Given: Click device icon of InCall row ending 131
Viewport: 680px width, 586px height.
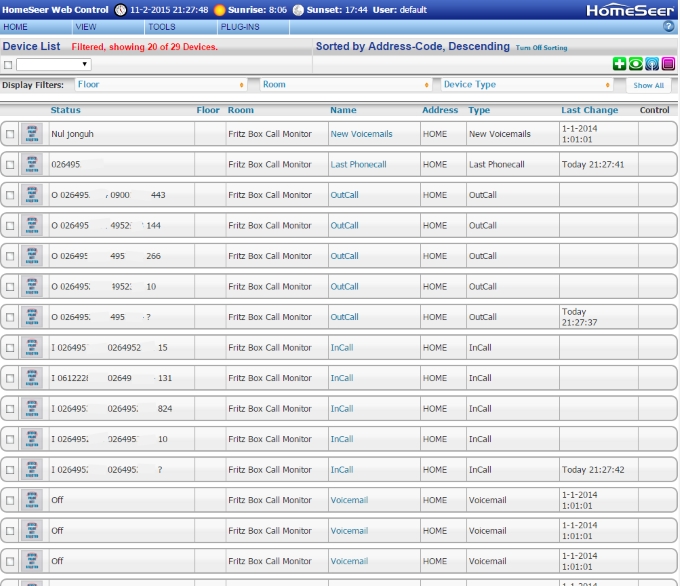Looking at the screenshot, I should point(32,378).
